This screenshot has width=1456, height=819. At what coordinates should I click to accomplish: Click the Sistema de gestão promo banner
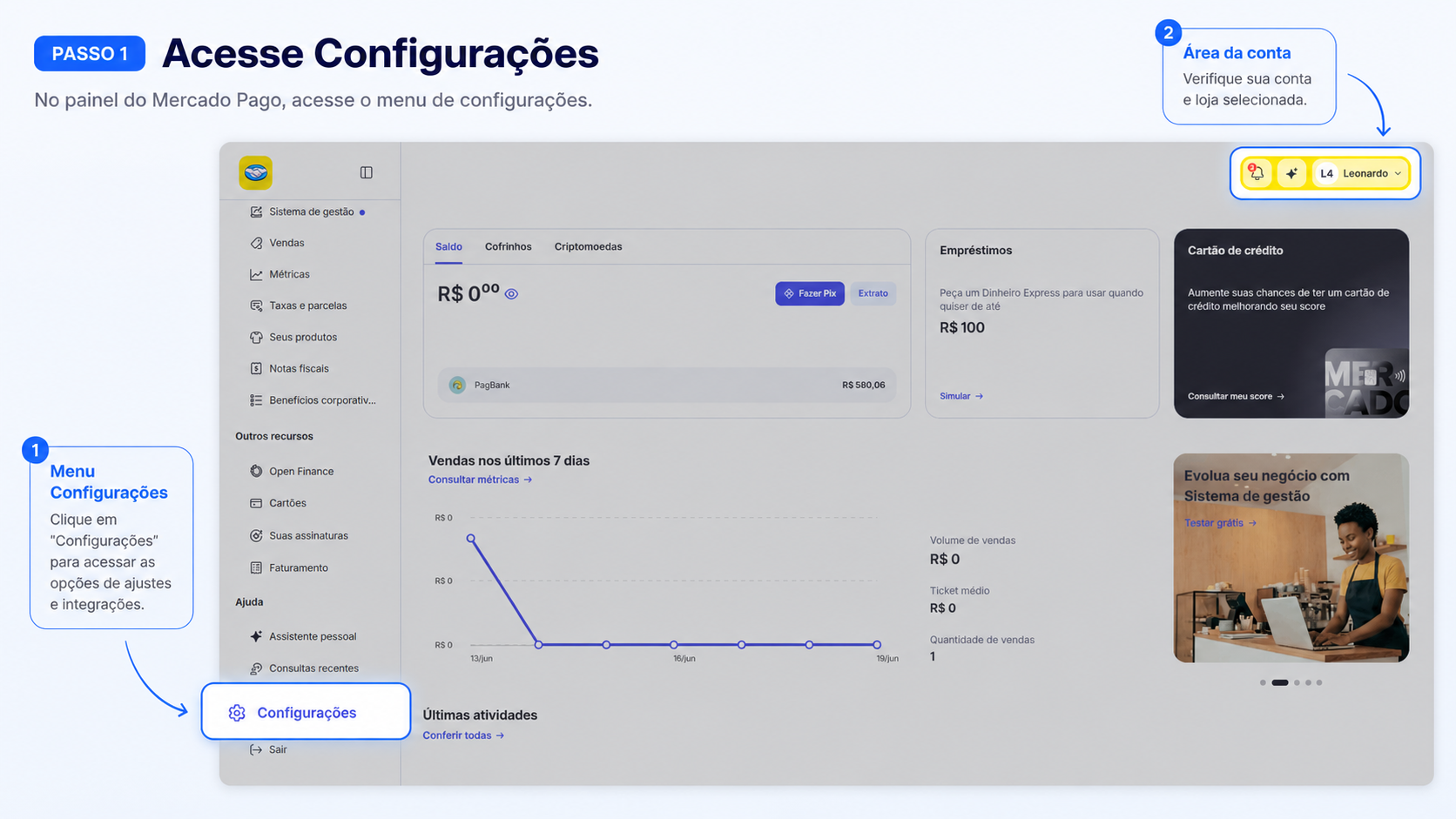pos(1291,558)
